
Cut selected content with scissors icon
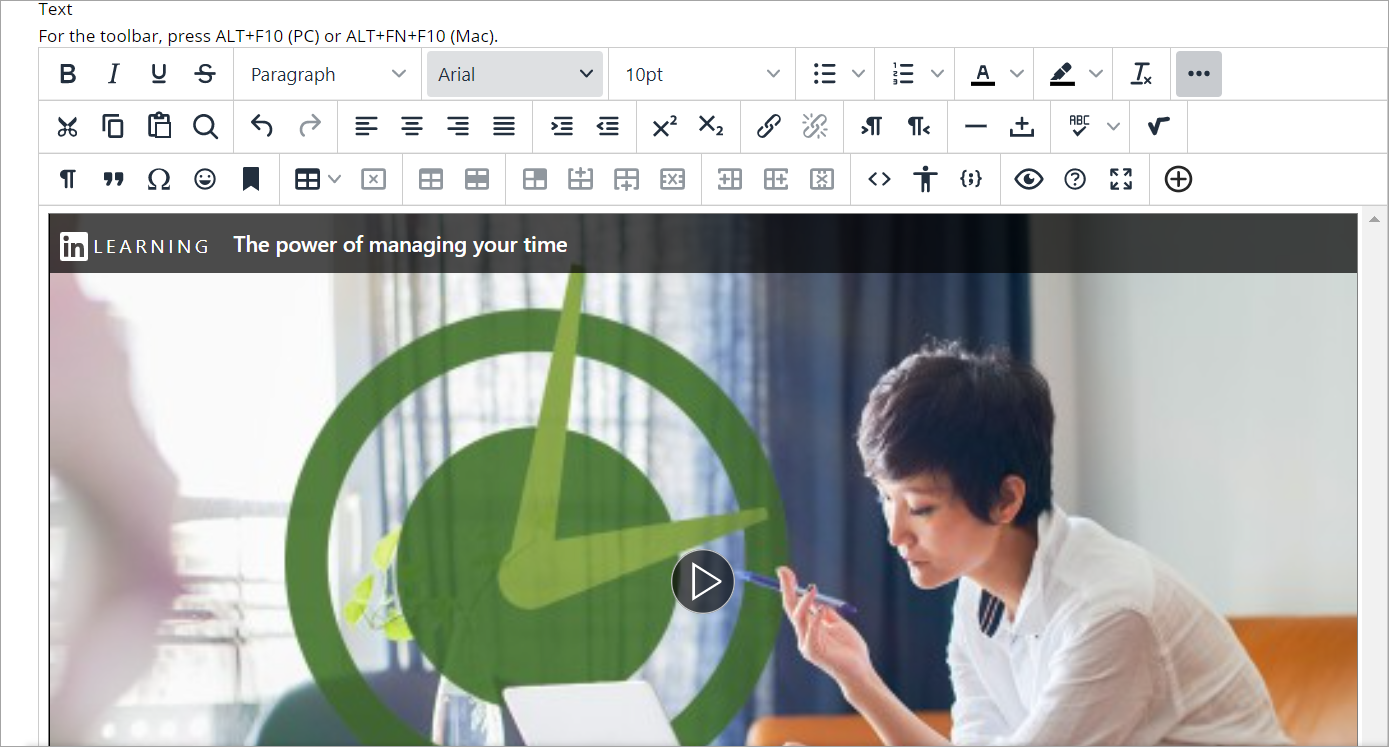tap(67, 126)
